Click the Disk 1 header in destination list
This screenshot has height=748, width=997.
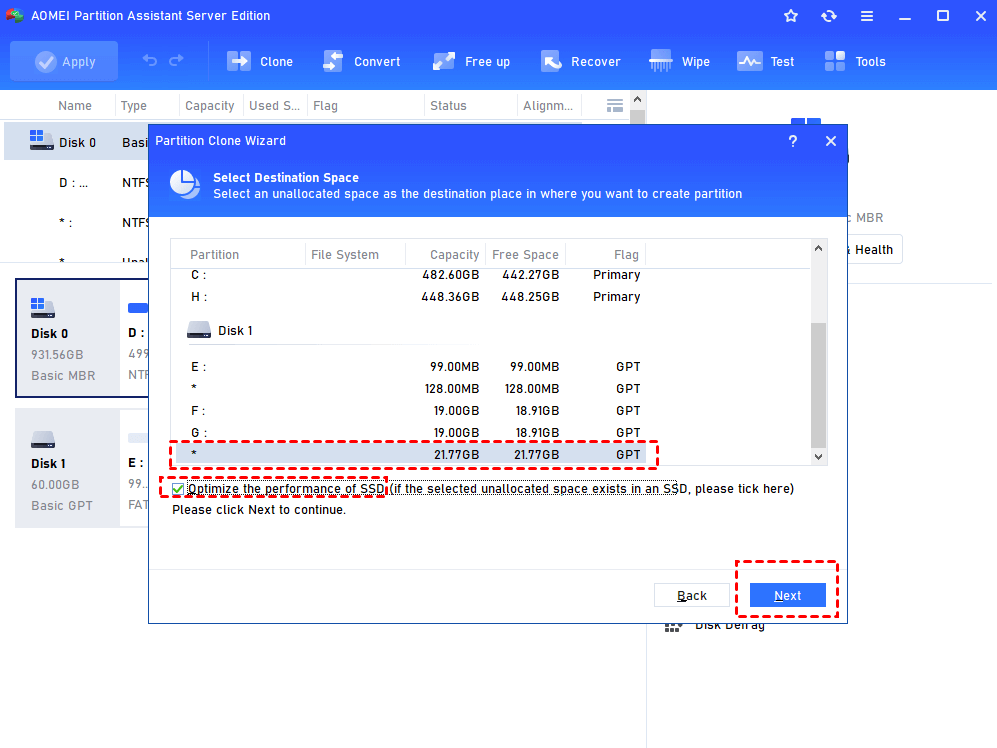[219, 331]
